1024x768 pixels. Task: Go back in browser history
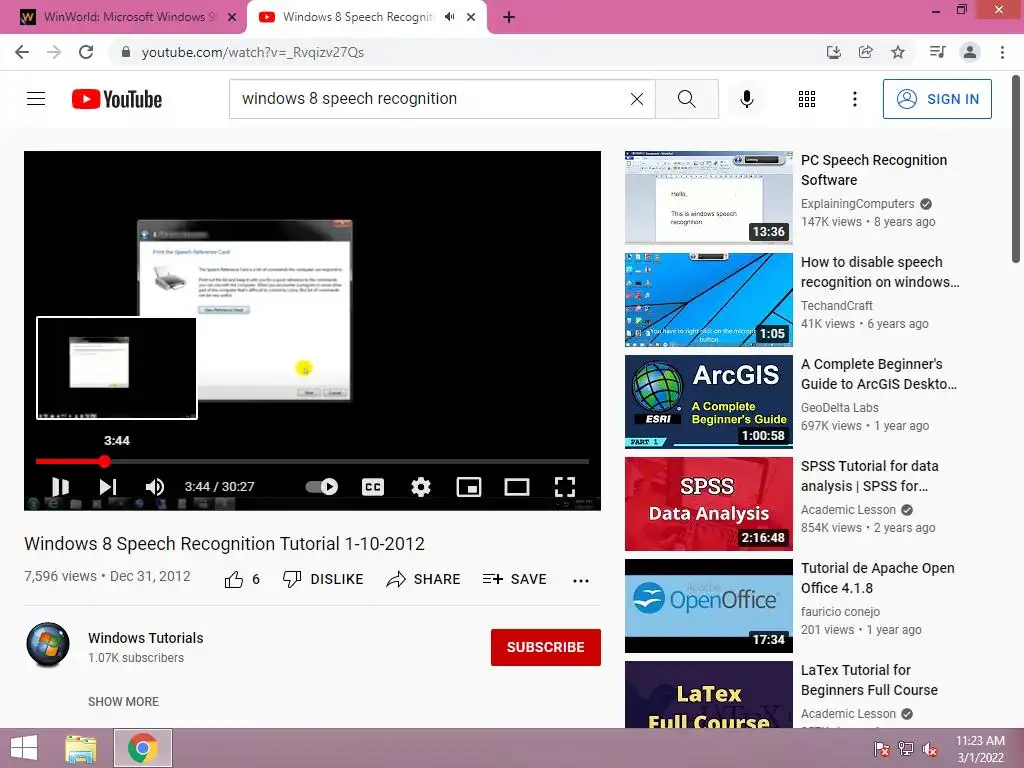coord(22,52)
